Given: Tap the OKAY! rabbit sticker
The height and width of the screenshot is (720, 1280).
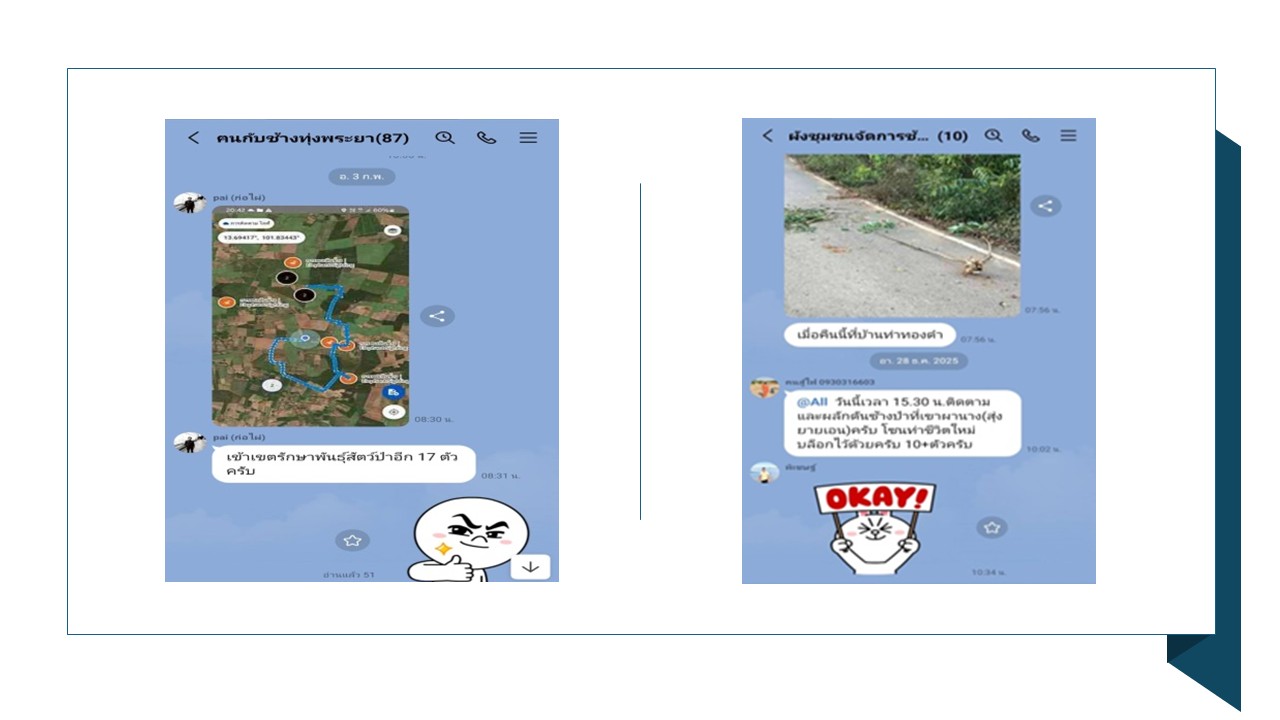Looking at the screenshot, I should 874,528.
